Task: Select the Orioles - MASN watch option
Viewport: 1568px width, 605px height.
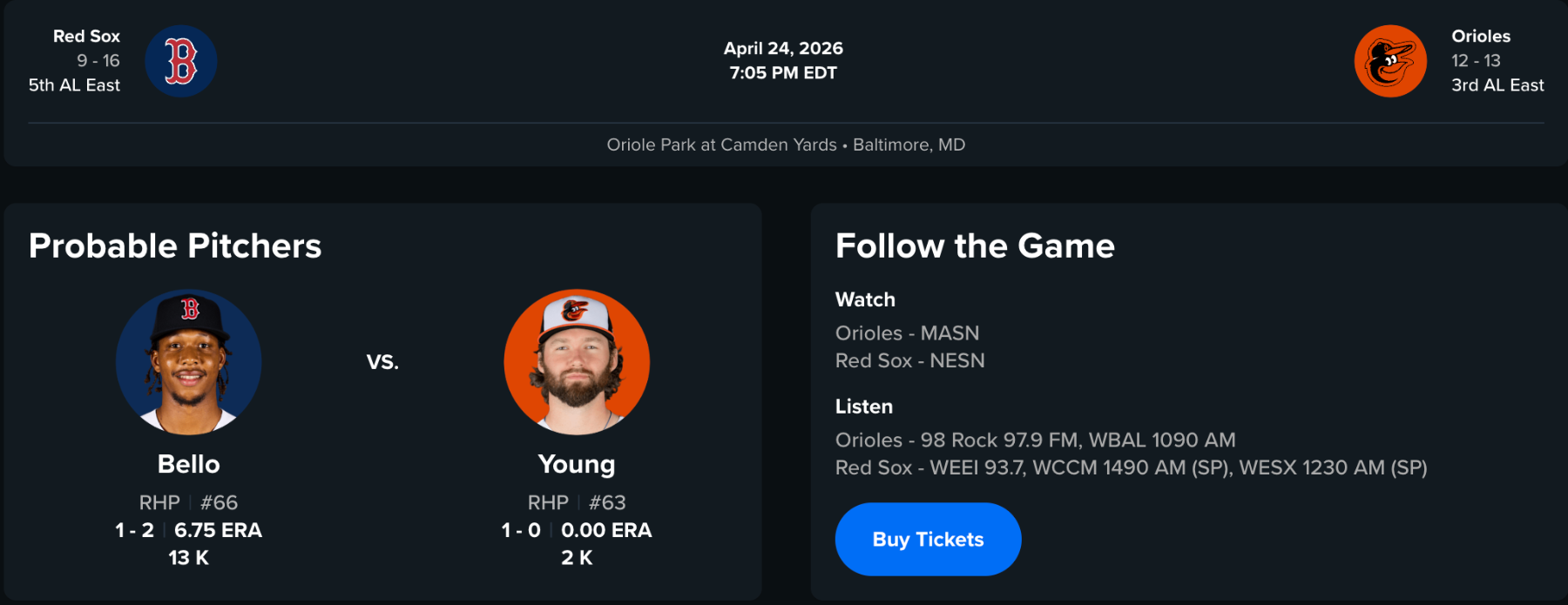Action: coord(907,333)
